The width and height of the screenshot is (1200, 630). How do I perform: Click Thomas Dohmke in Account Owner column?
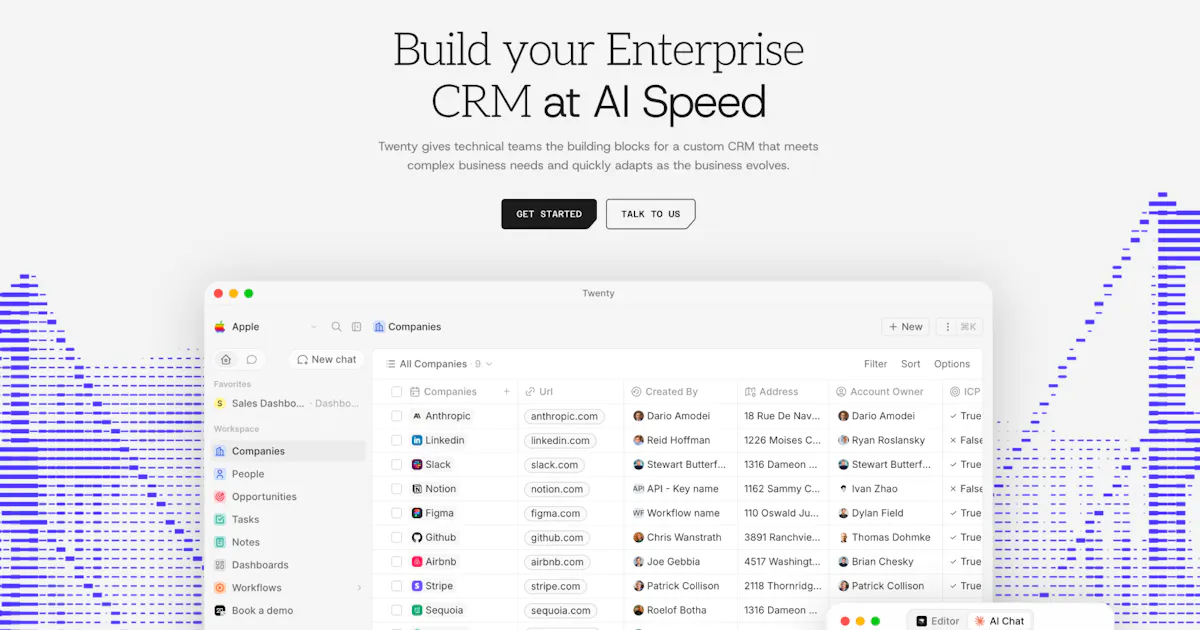(x=884, y=538)
